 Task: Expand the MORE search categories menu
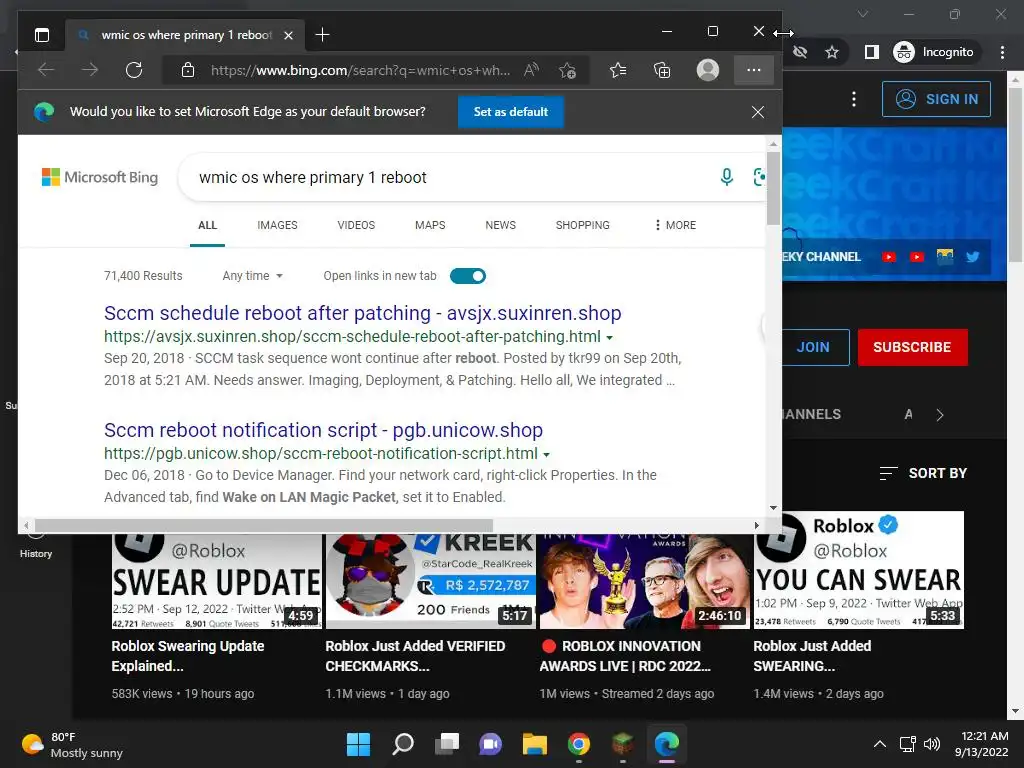point(675,225)
